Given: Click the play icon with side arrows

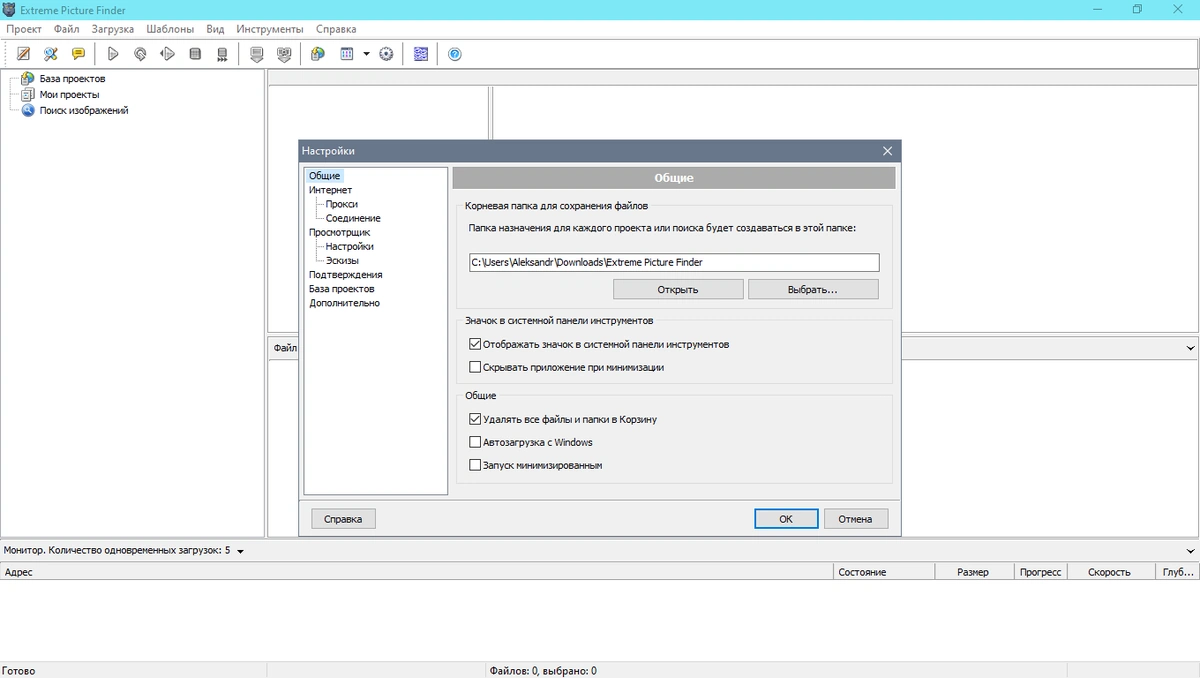Looking at the screenshot, I should [x=167, y=54].
